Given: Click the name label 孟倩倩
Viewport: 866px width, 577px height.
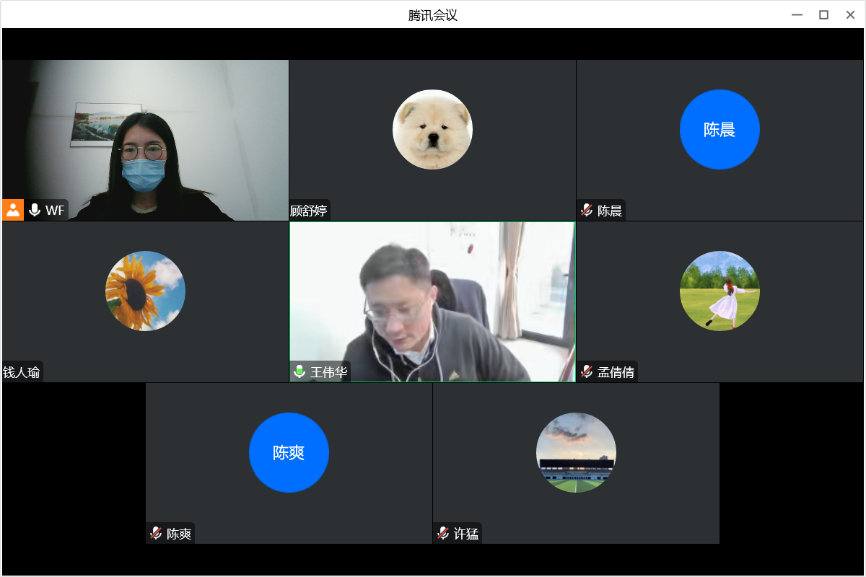Looking at the screenshot, I should click(x=616, y=372).
